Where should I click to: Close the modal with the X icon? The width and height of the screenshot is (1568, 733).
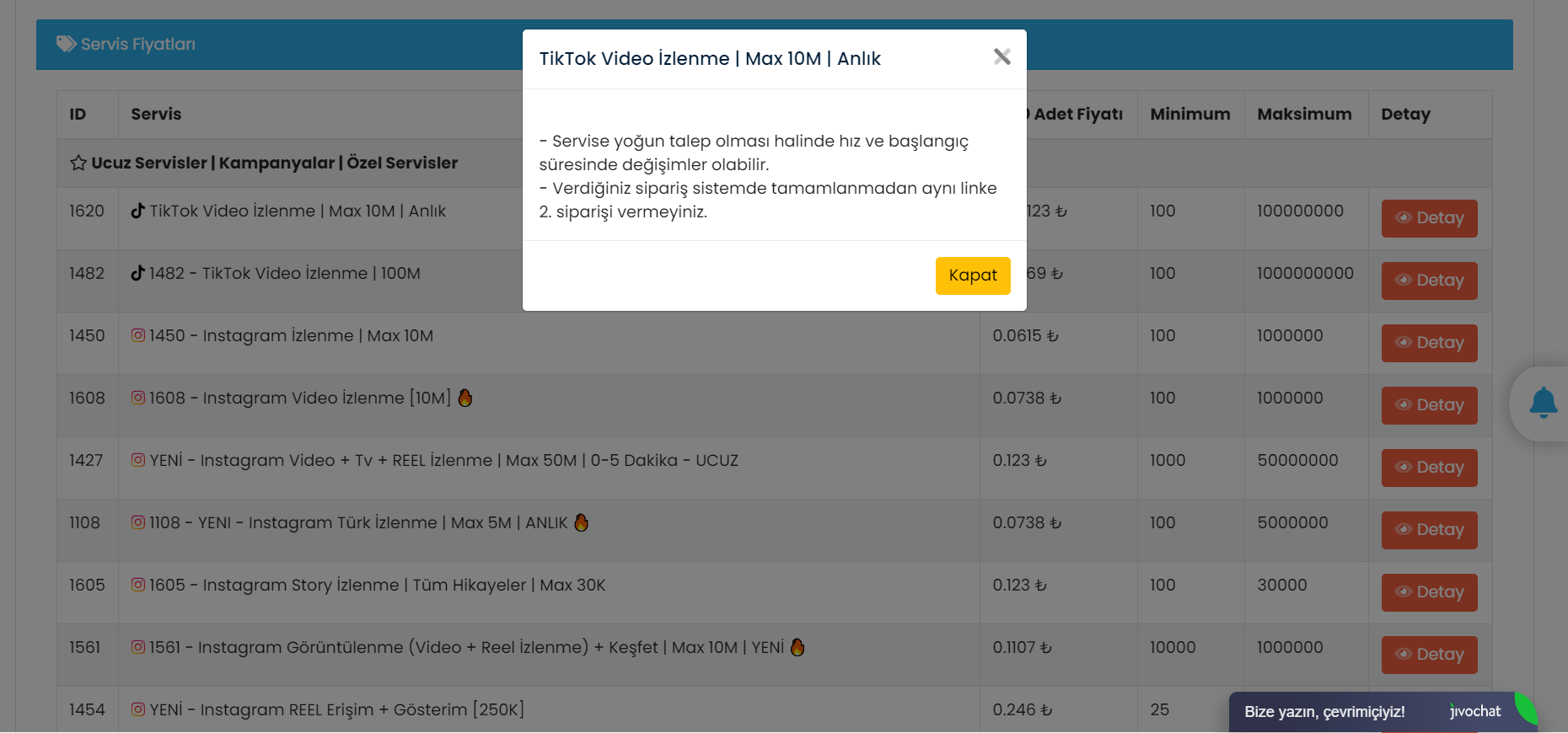click(x=1001, y=57)
